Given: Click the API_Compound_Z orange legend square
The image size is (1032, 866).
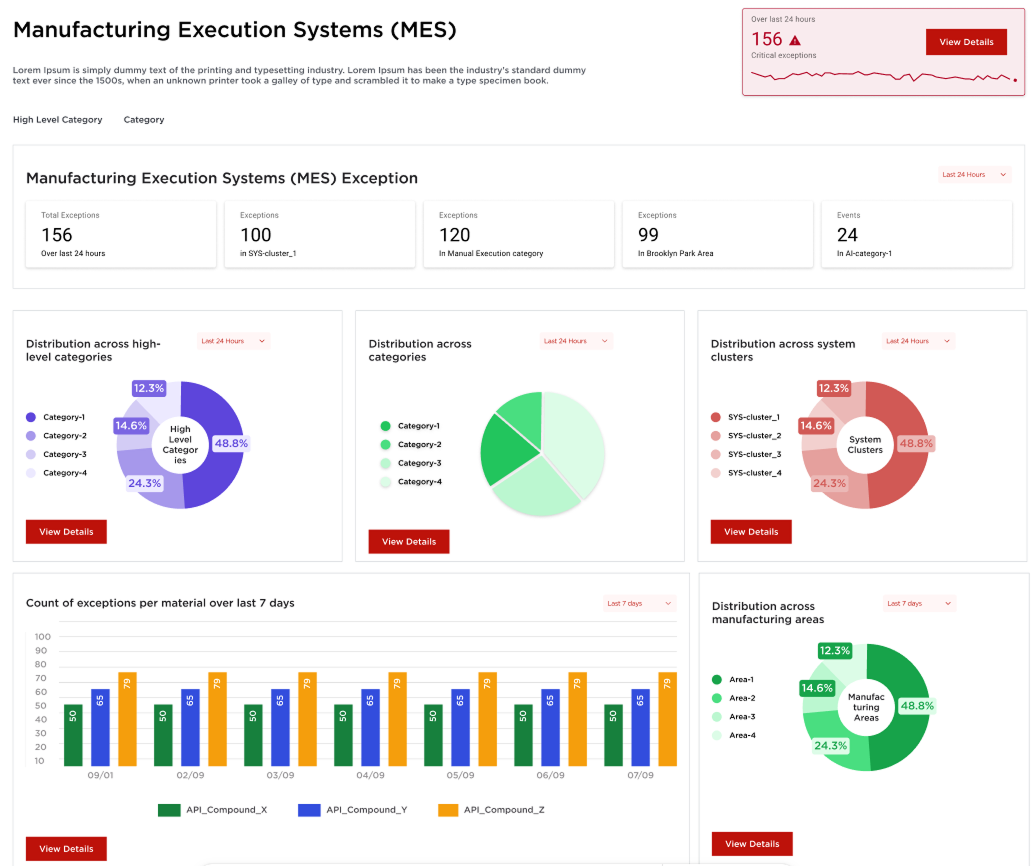Looking at the screenshot, I should (x=448, y=810).
